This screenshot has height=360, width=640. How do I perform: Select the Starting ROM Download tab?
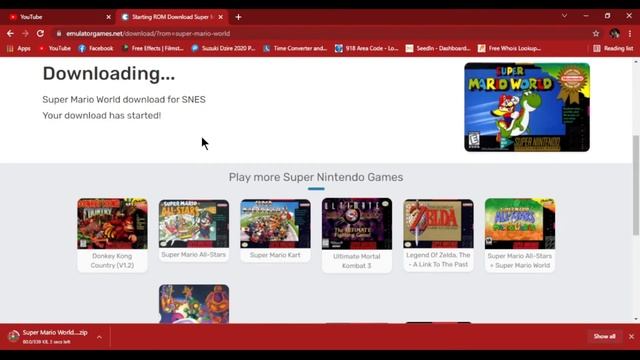[172, 17]
